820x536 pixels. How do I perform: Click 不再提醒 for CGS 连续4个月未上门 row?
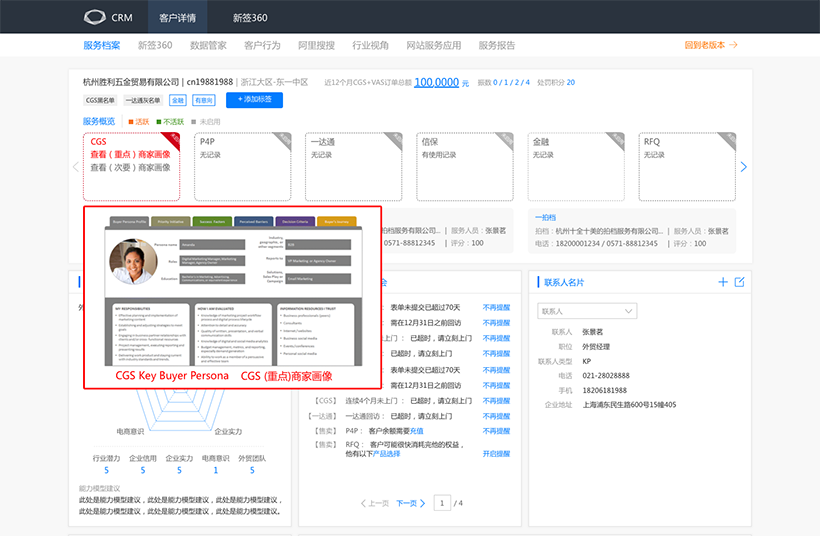coord(496,401)
